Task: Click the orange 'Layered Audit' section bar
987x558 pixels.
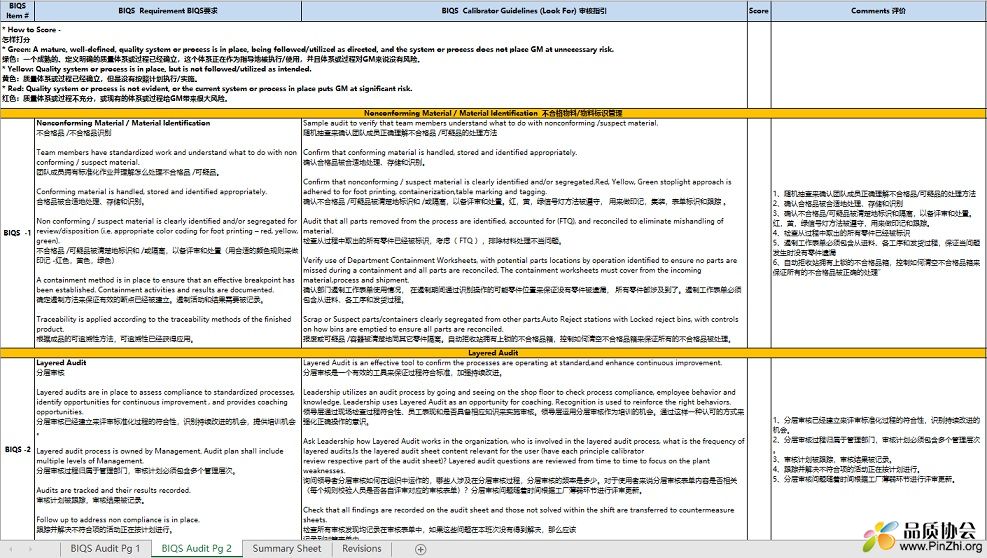Action: click(493, 353)
